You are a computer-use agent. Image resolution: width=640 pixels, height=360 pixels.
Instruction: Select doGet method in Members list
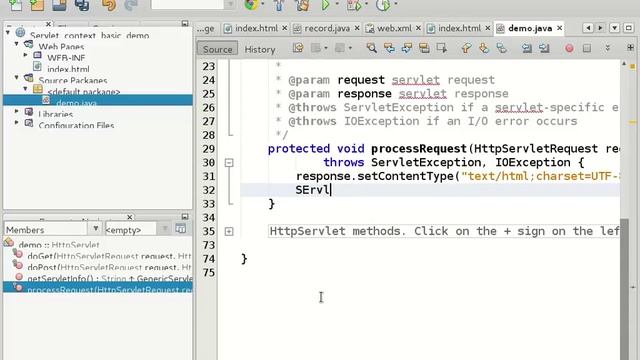pos(109,256)
